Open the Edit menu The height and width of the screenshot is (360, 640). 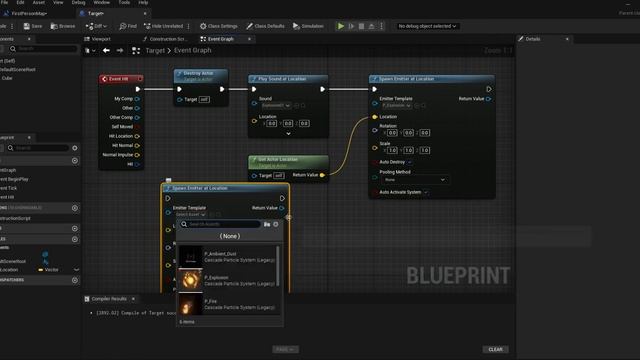click(20, 2)
